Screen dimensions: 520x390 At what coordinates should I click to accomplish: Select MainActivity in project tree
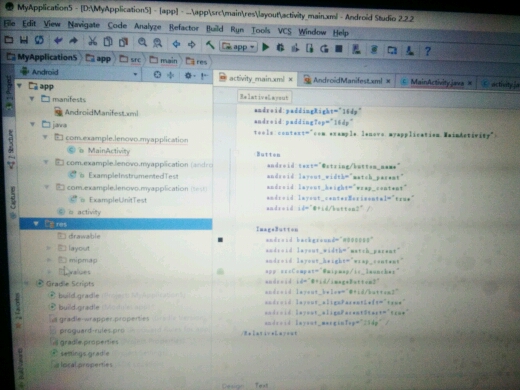point(109,151)
